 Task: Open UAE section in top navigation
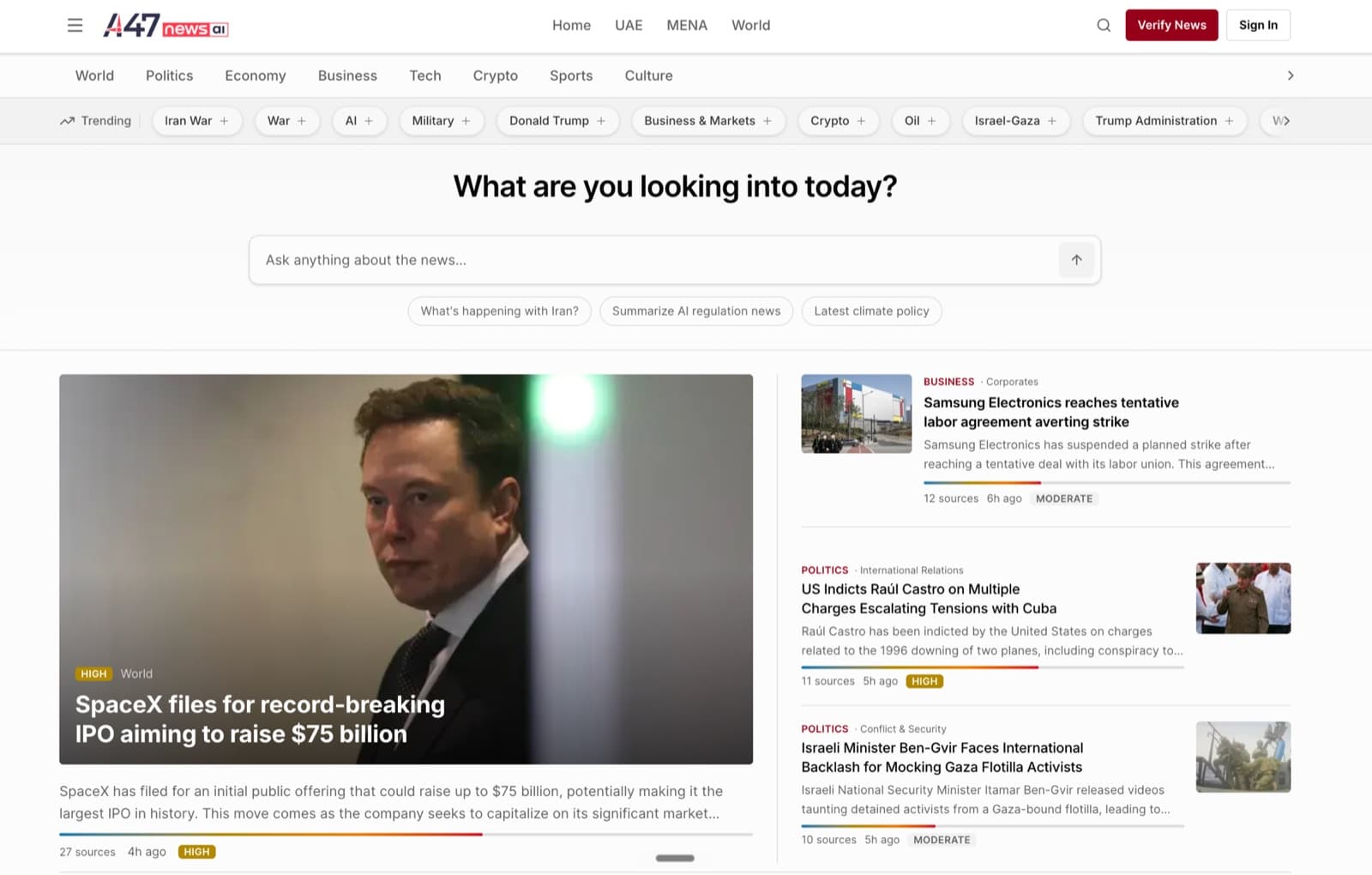[x=629, y=26]
